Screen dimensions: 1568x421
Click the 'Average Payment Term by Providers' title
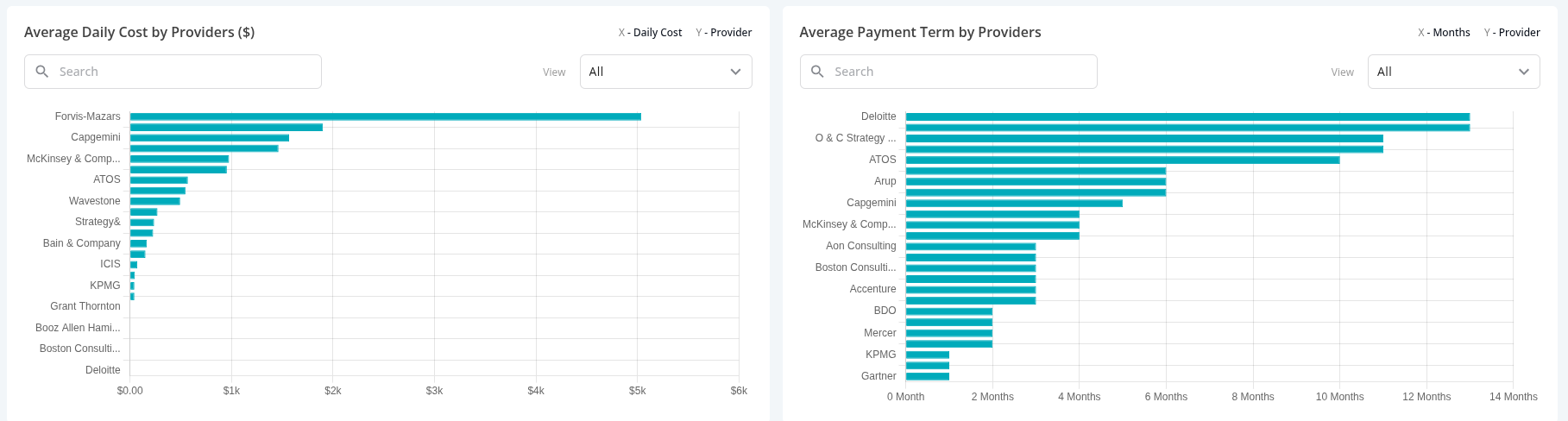tap(920, 32)
